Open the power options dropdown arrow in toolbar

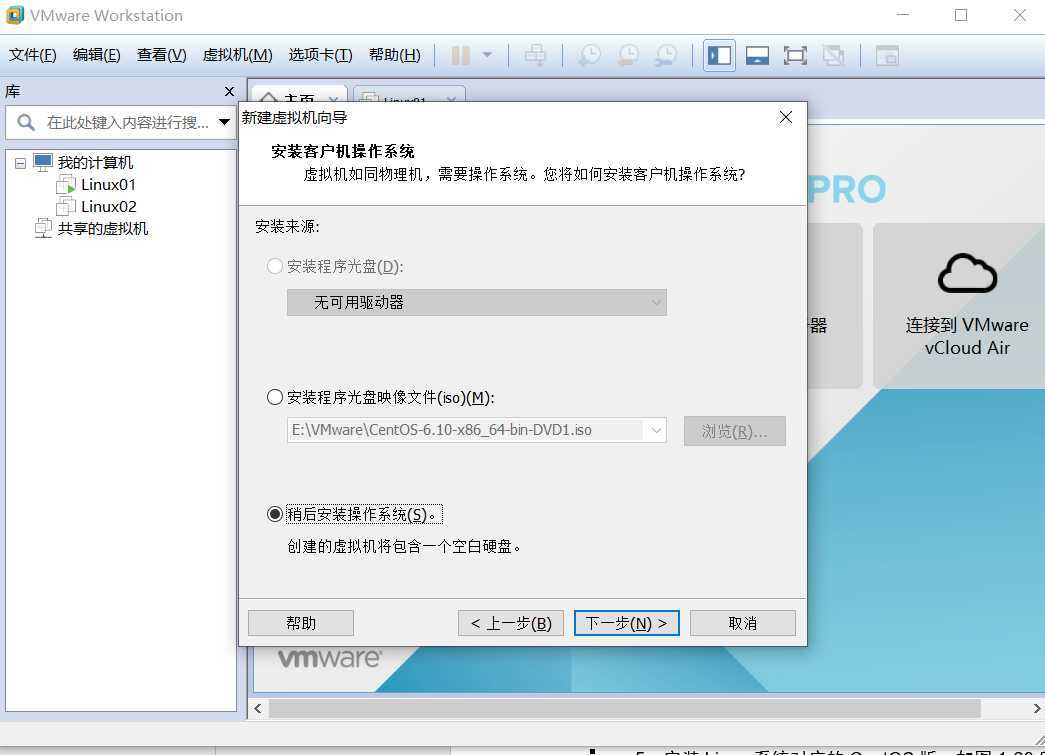click(x=487, y=55)
